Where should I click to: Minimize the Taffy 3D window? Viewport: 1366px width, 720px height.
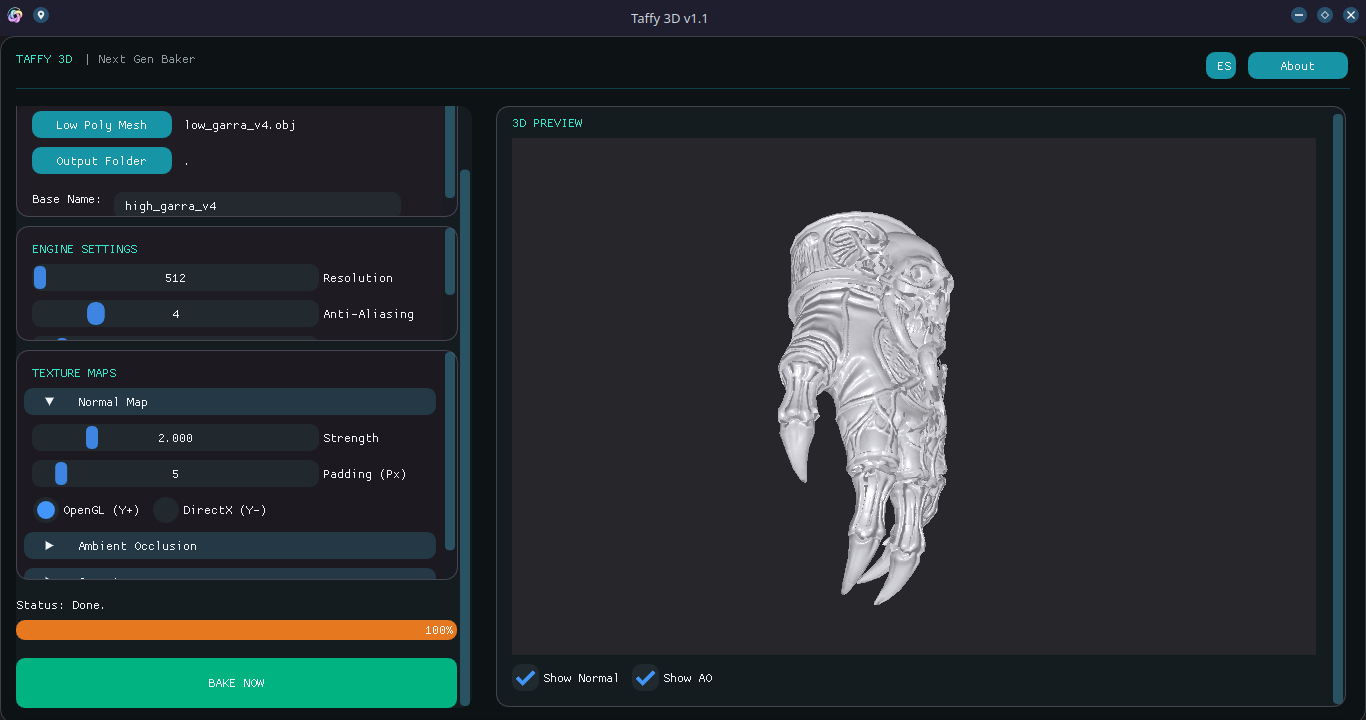pos(1299,15)
